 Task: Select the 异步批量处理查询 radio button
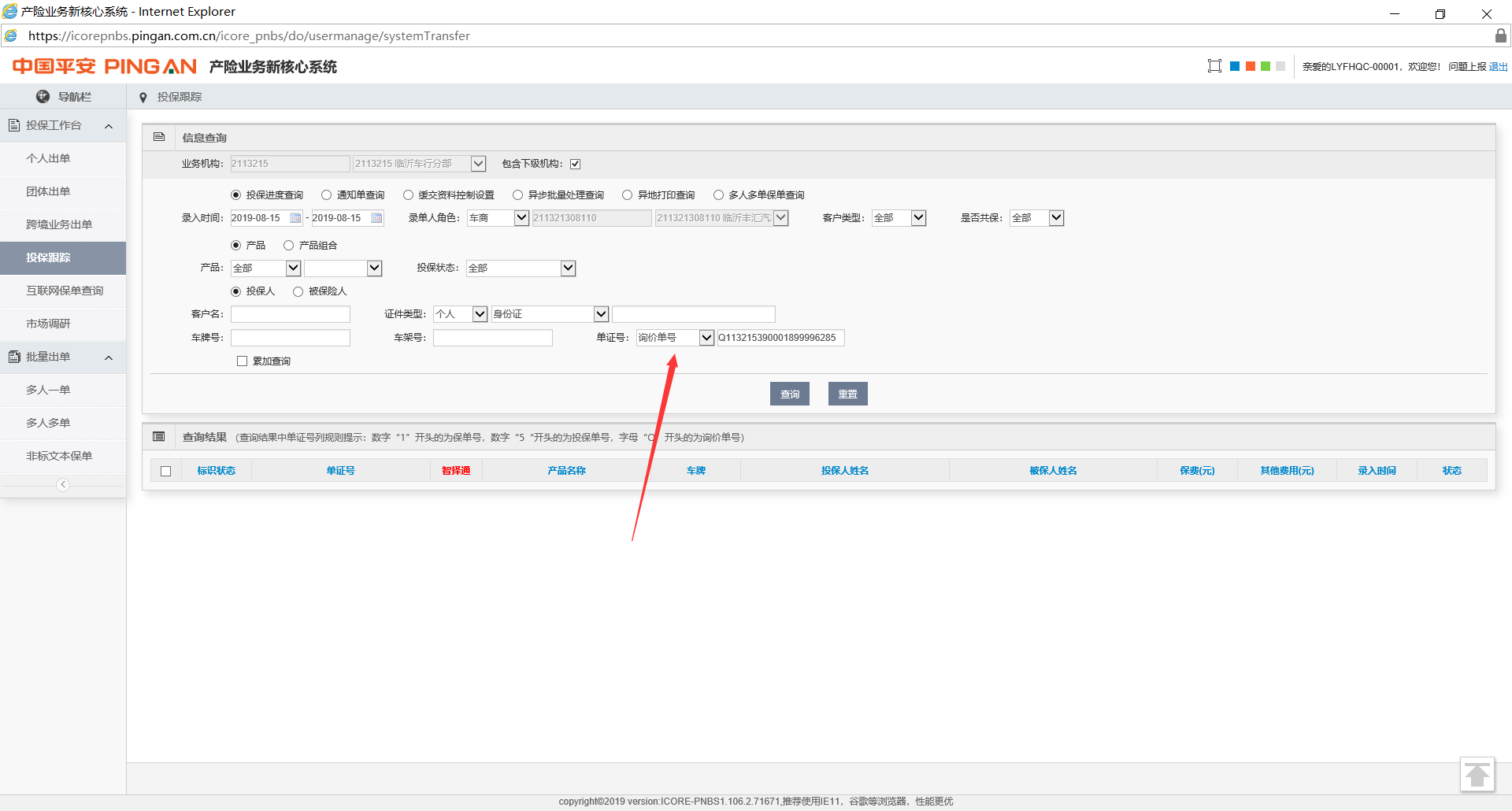(517, 195)
